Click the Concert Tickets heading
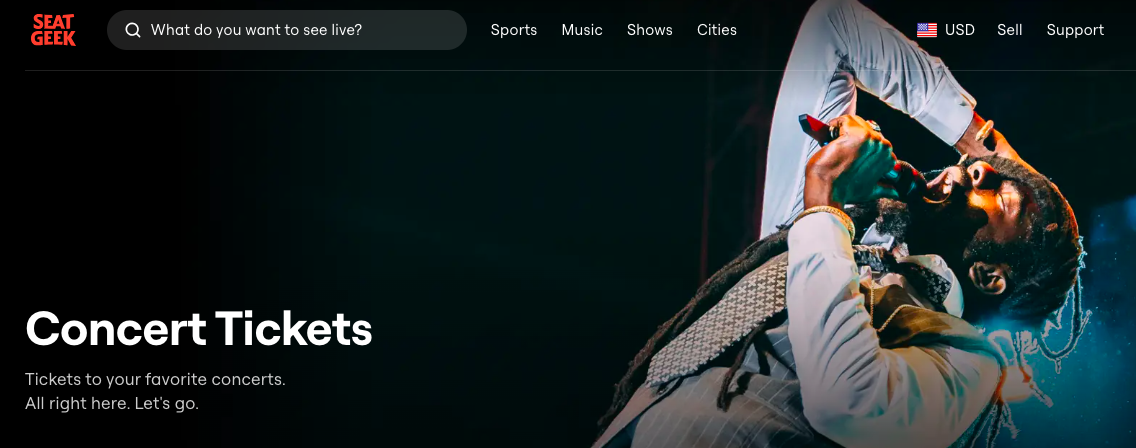 (x=199, y=328)
